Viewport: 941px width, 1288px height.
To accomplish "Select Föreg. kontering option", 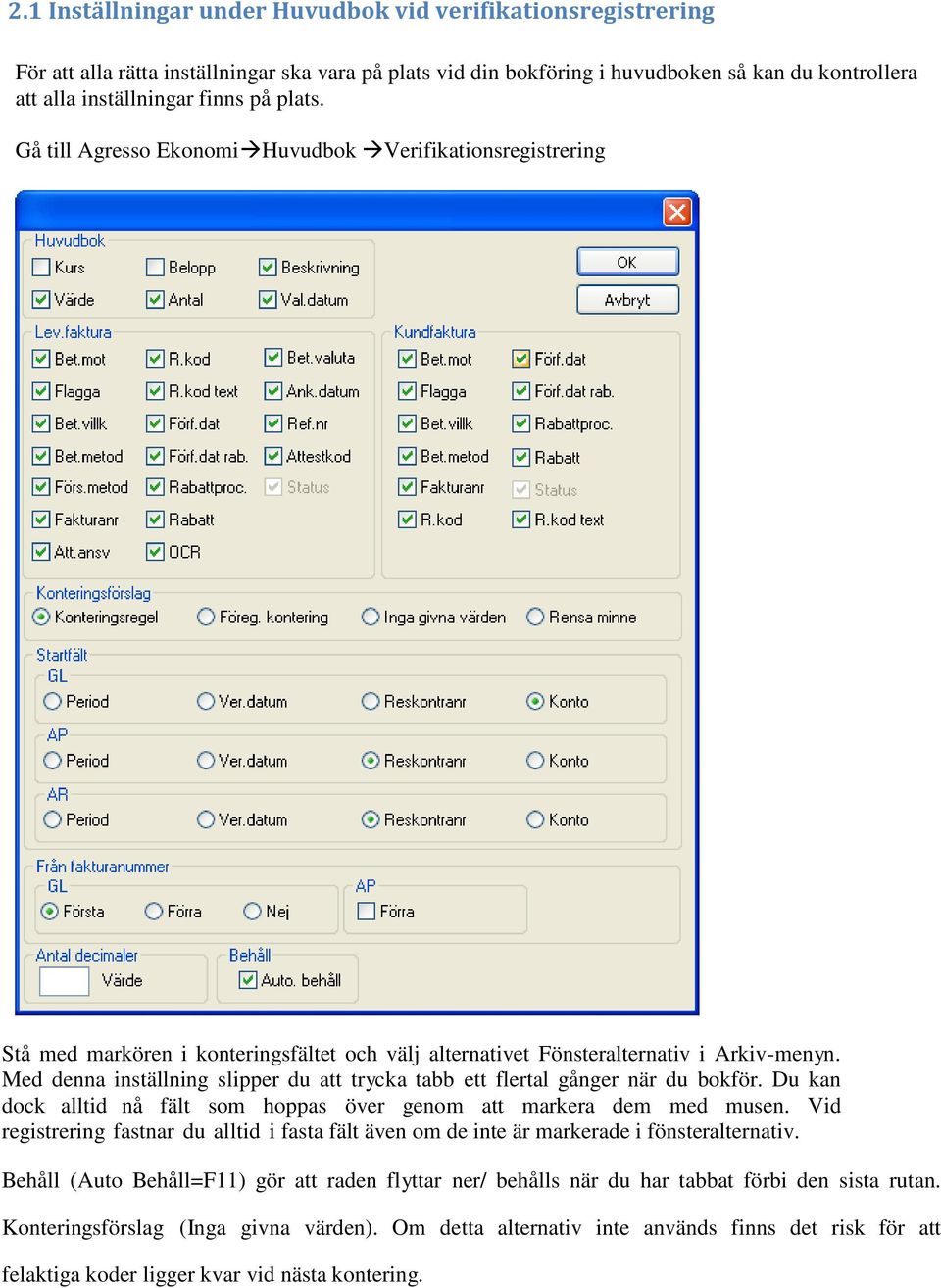I will point(206,617).
